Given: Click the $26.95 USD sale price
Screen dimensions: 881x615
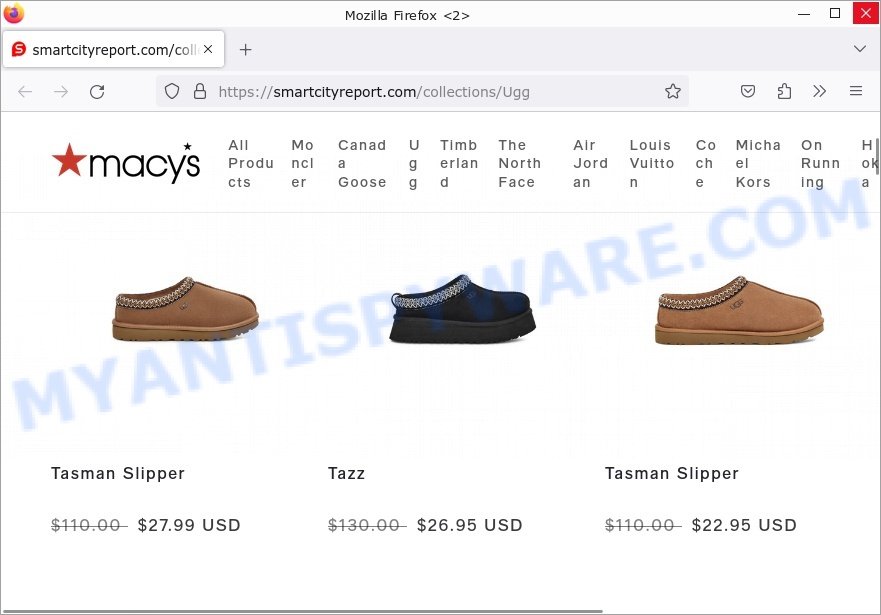Looking at the screenshot, I should tap(470, 525).
